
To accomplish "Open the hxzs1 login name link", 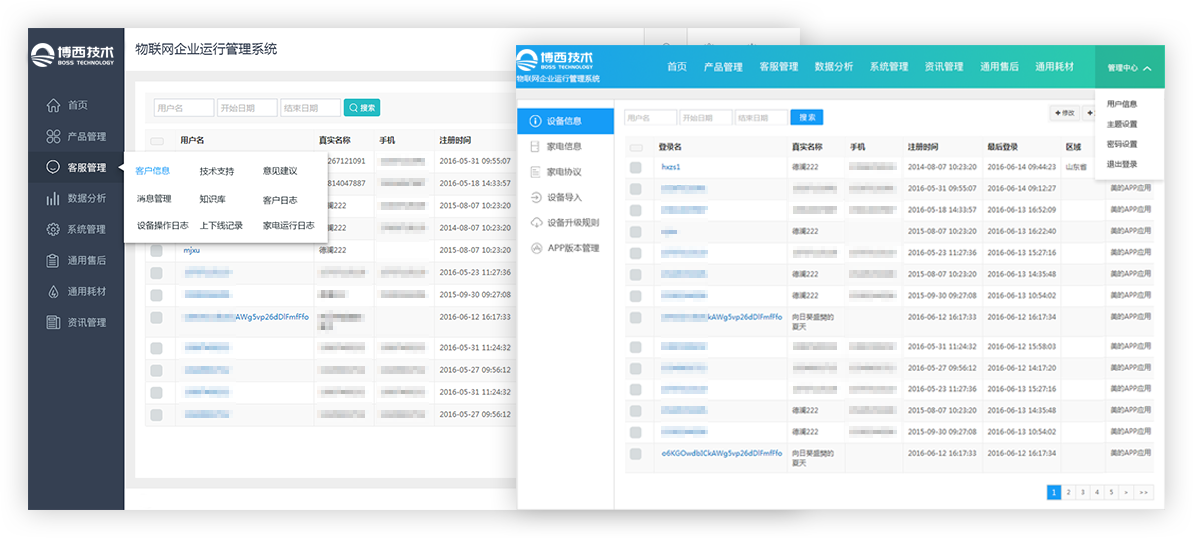I will 670,167.
